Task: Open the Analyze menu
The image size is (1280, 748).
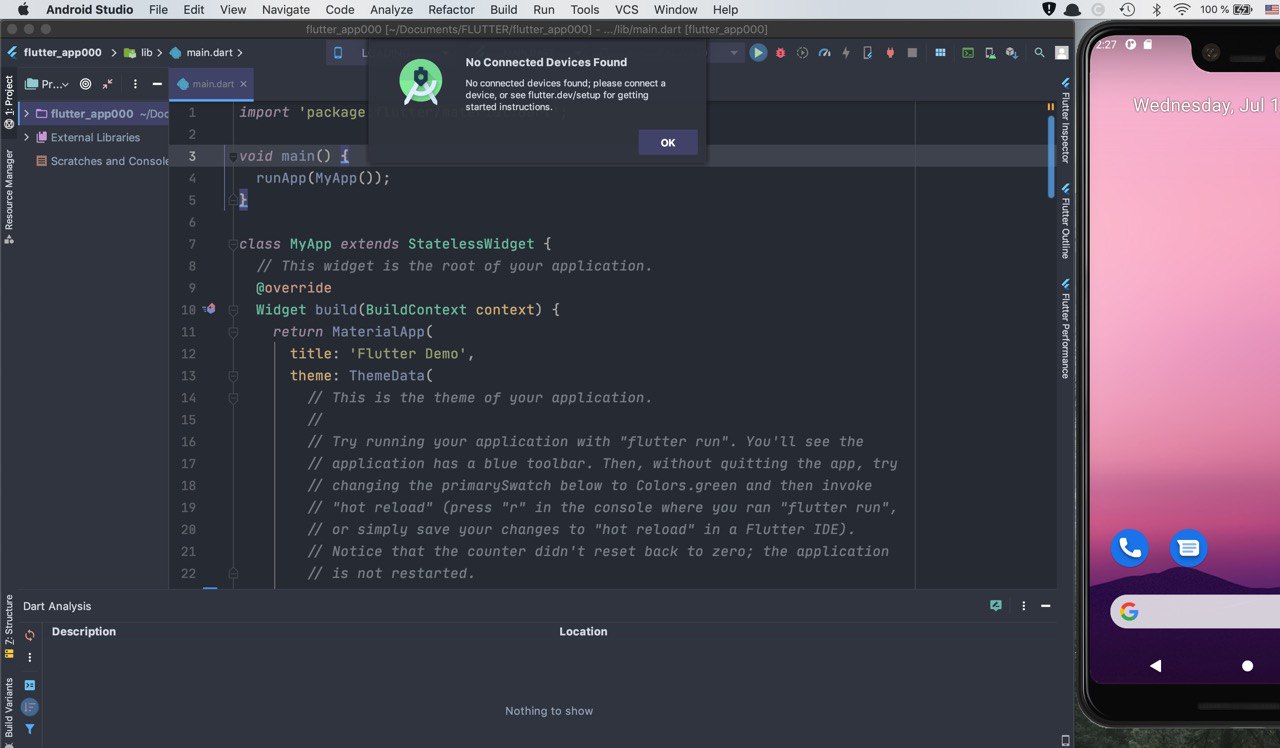Action: coord(391,10)
